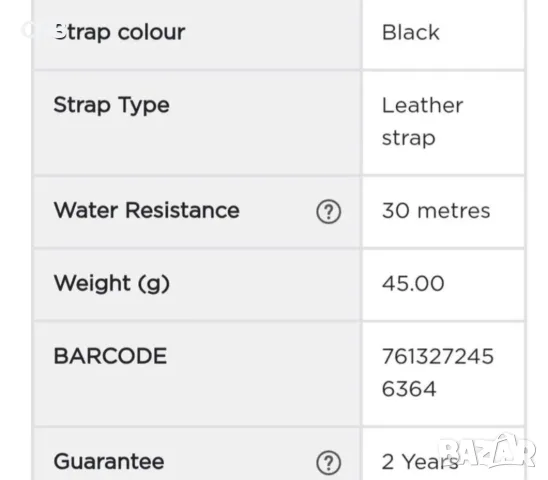This screenshot has height=480, width=548.
Task: Click the Strap Type label
Action: click(111, 105)
